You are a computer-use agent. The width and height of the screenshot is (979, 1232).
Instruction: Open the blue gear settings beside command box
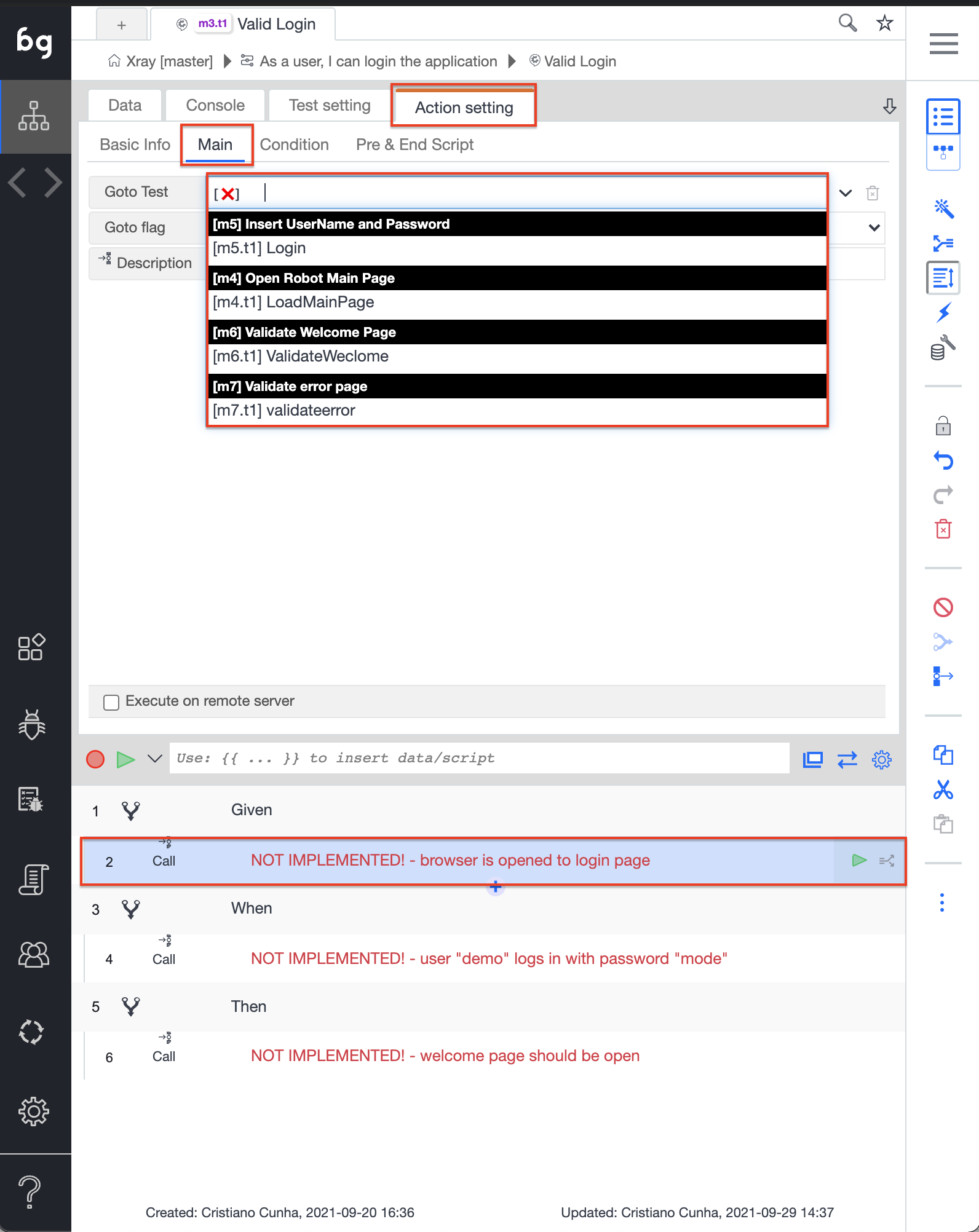(x=882, y=759)
